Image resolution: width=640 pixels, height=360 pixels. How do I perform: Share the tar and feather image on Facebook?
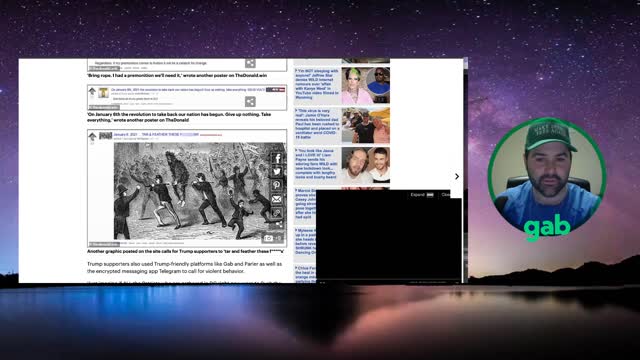277,158
